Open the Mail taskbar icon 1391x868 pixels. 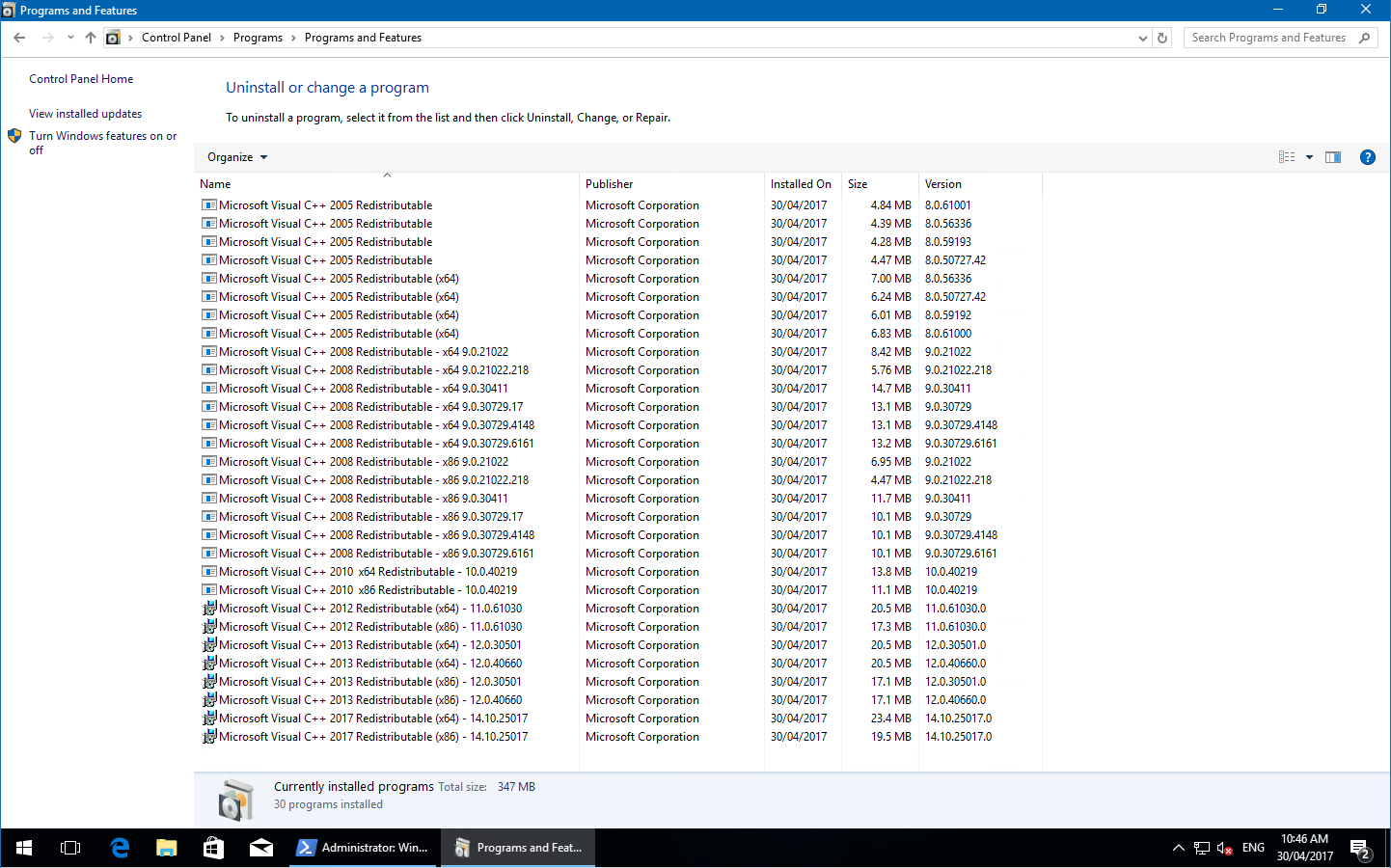260,848
